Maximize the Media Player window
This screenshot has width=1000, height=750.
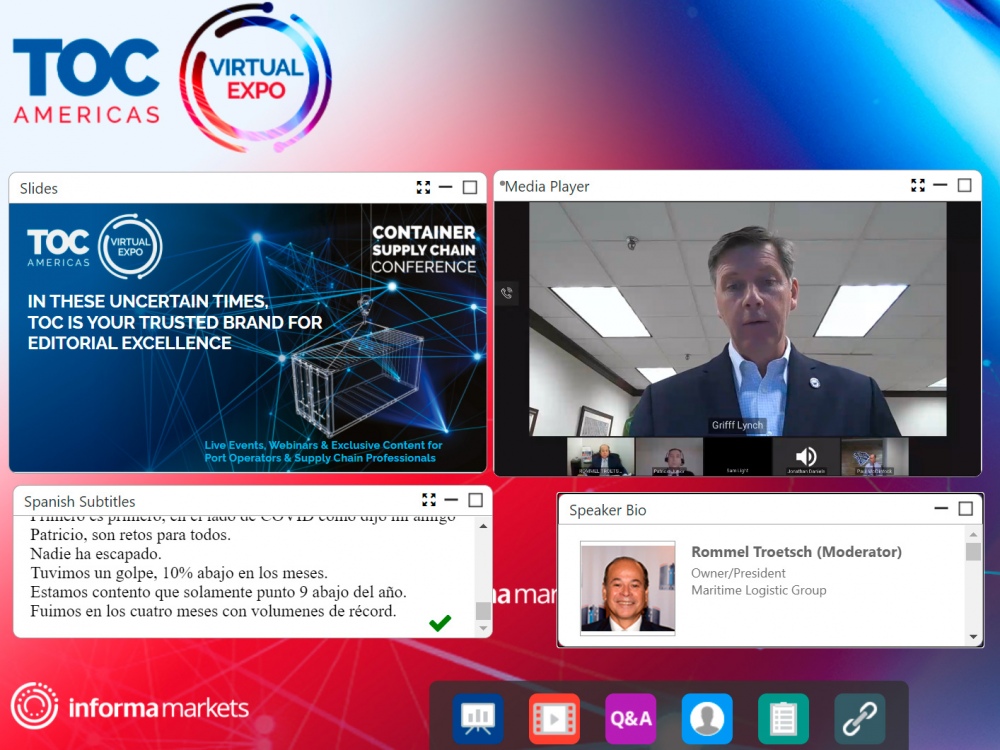[x=965, y=186]
